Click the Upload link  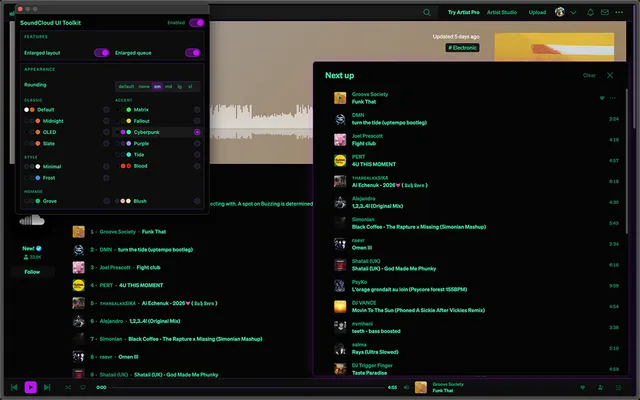click(537, 12)
